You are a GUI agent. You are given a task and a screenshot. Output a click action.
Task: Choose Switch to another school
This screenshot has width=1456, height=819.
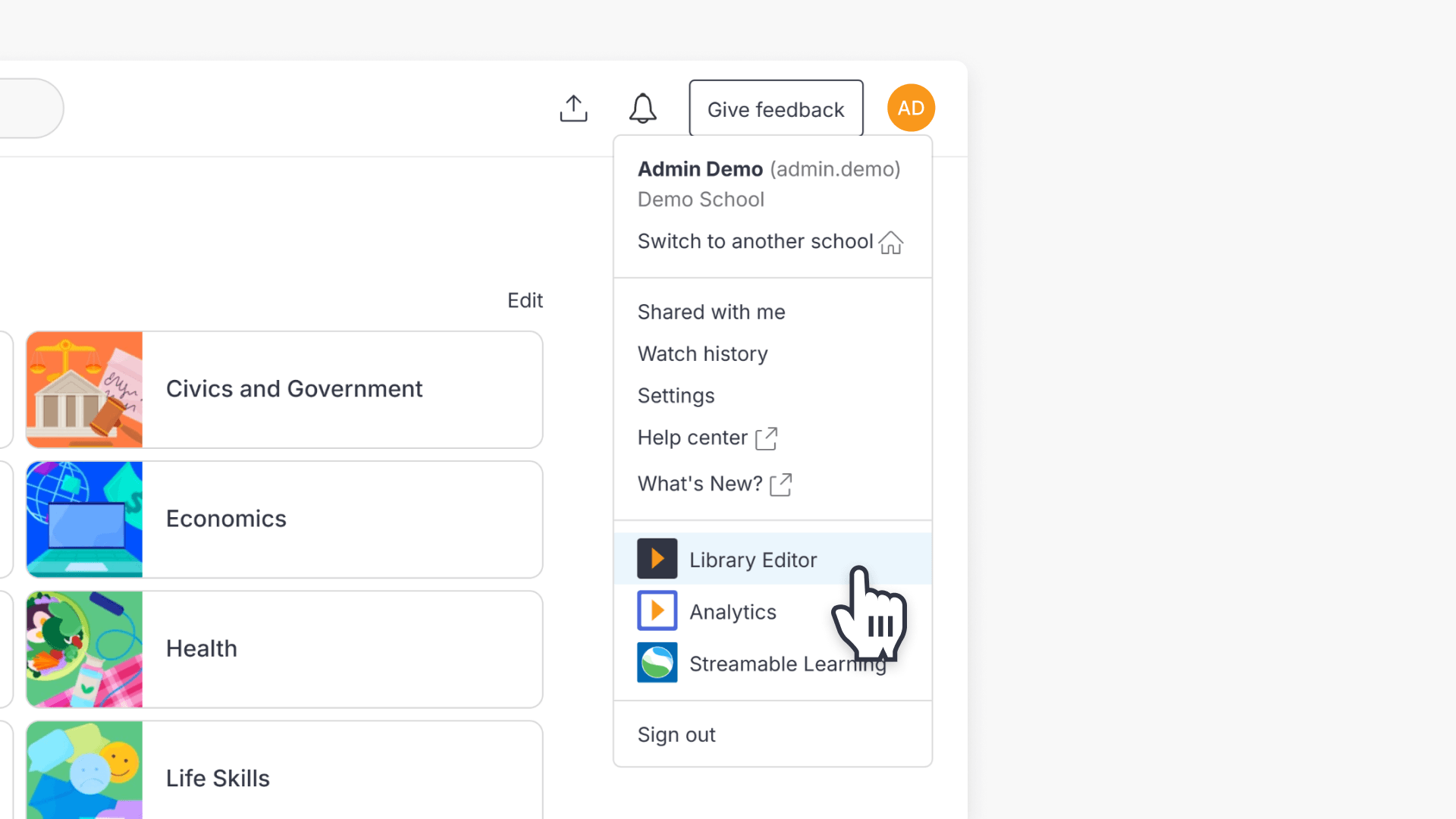[x=755, y=241]
